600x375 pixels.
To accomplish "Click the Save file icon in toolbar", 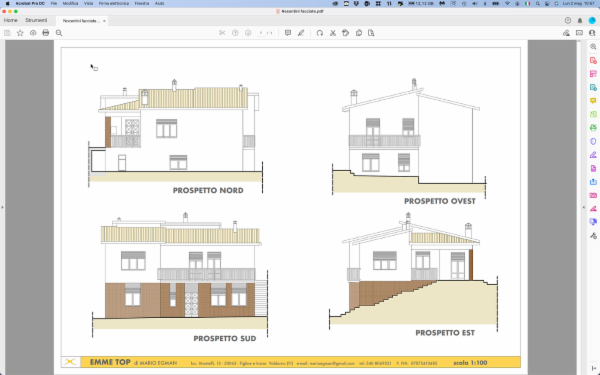I will point(7,33).
